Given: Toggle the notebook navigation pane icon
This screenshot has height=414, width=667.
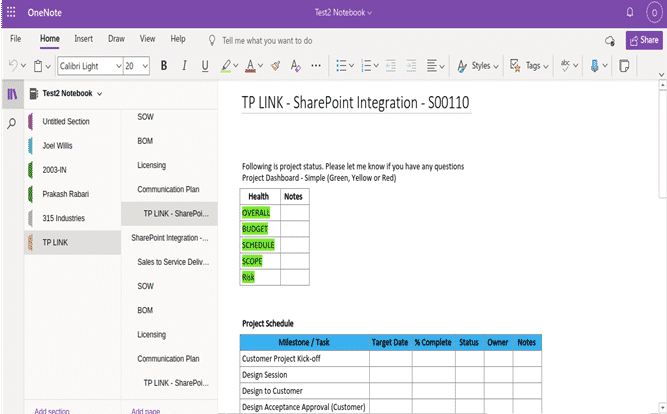Looking at the screenshot, I should click(12, 94).
